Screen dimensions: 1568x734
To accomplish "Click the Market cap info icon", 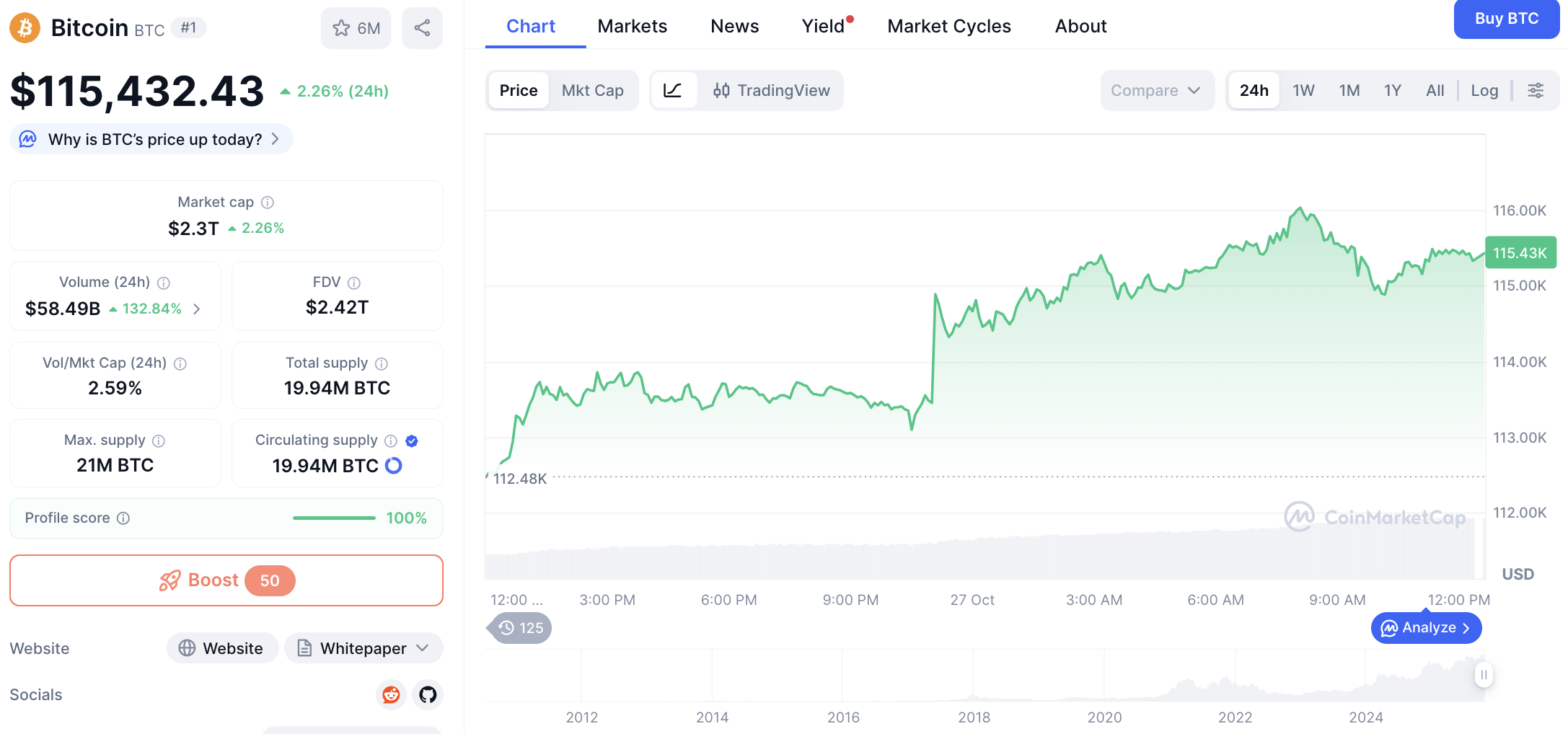I will point(268,203).
